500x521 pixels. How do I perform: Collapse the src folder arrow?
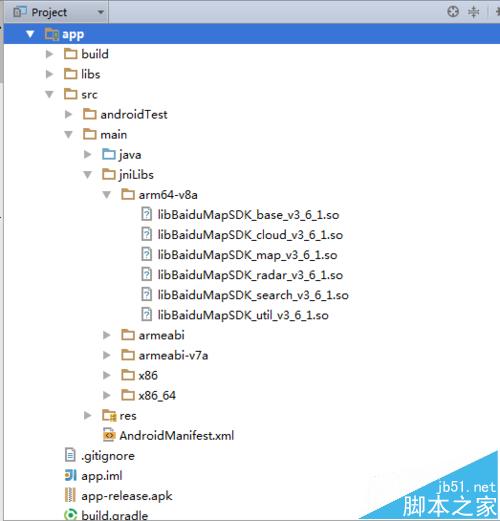point(49,94)
